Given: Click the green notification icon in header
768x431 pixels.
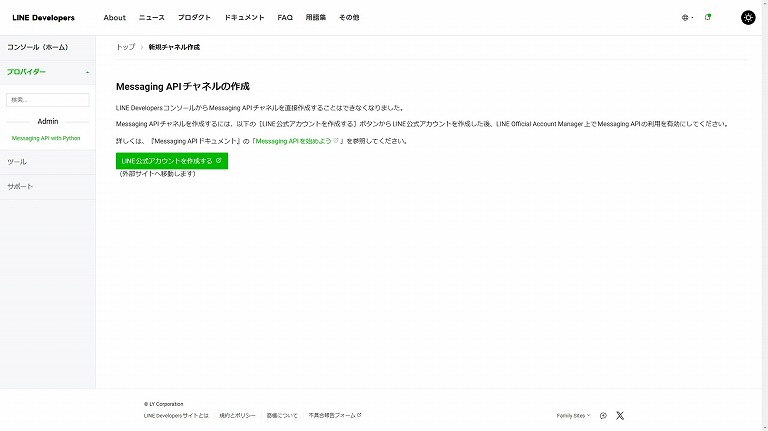Looking at the screenshot, I should [x=708, y=17].
